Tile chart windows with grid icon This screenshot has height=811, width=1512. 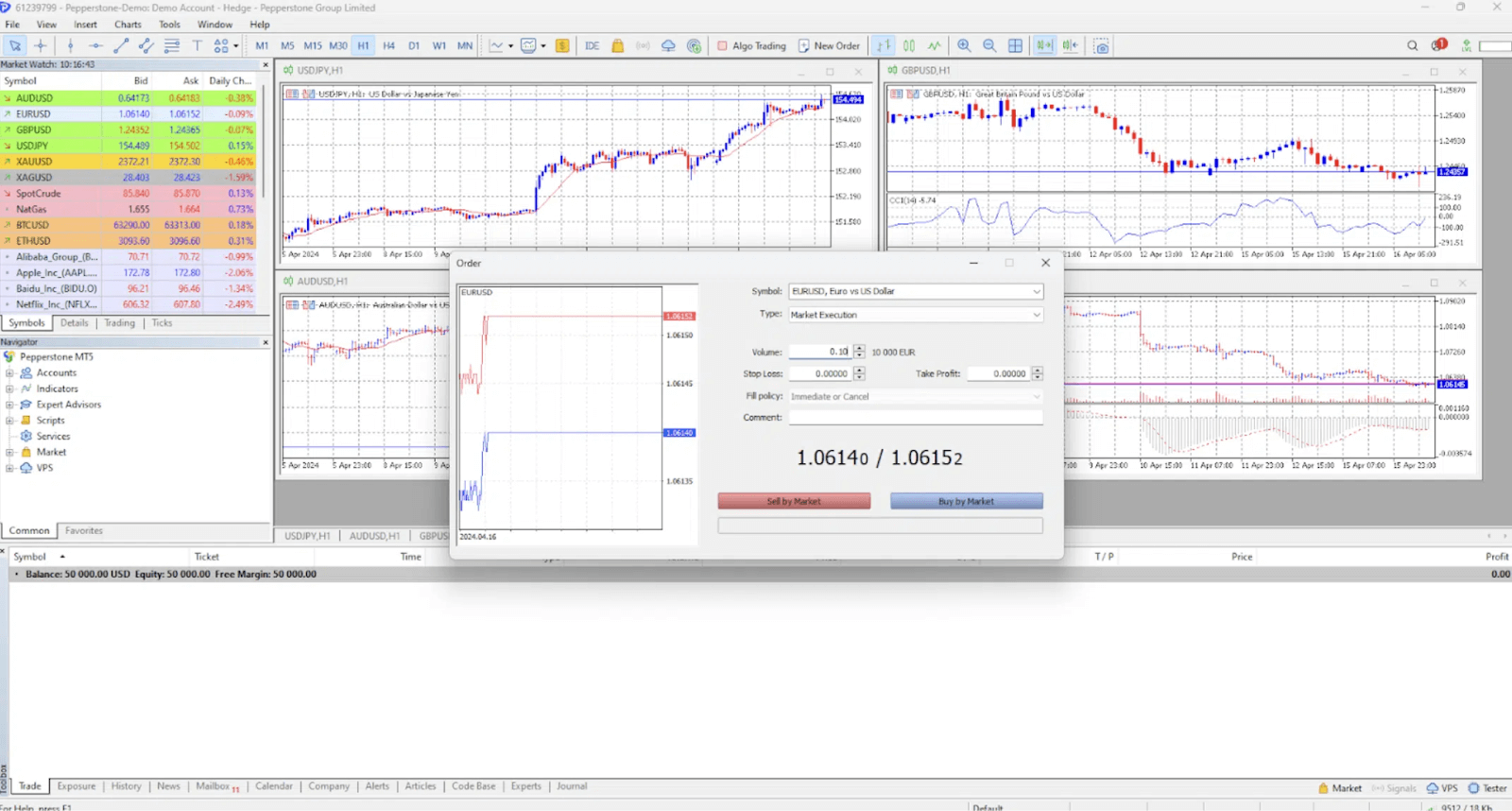pos(1015,45)
